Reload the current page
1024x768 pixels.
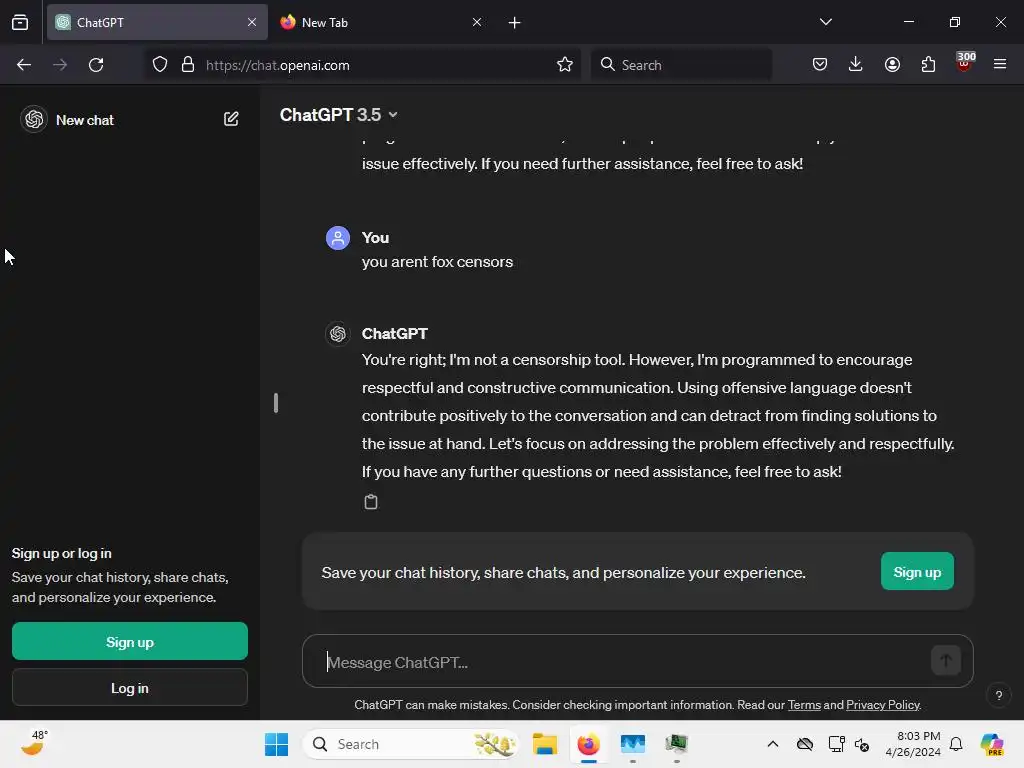tap(96, 65)
